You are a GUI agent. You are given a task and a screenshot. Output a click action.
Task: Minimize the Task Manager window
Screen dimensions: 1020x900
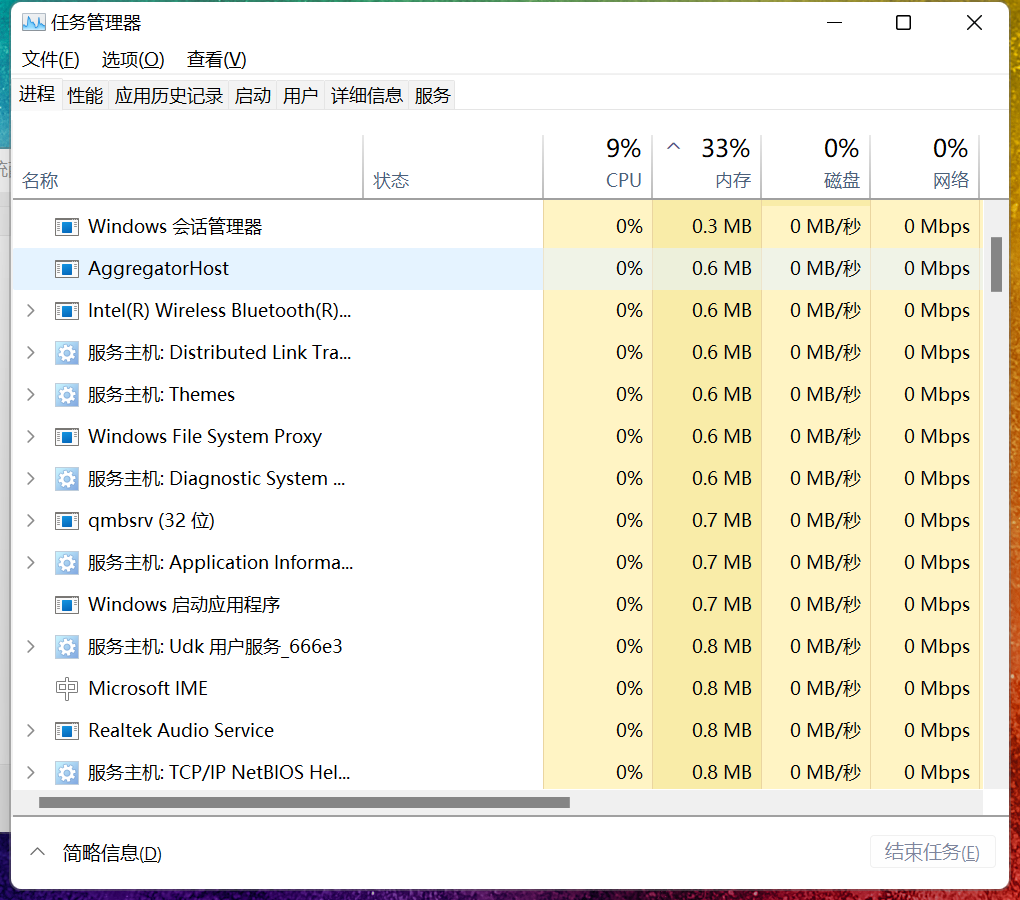click(x=835, y=23)
